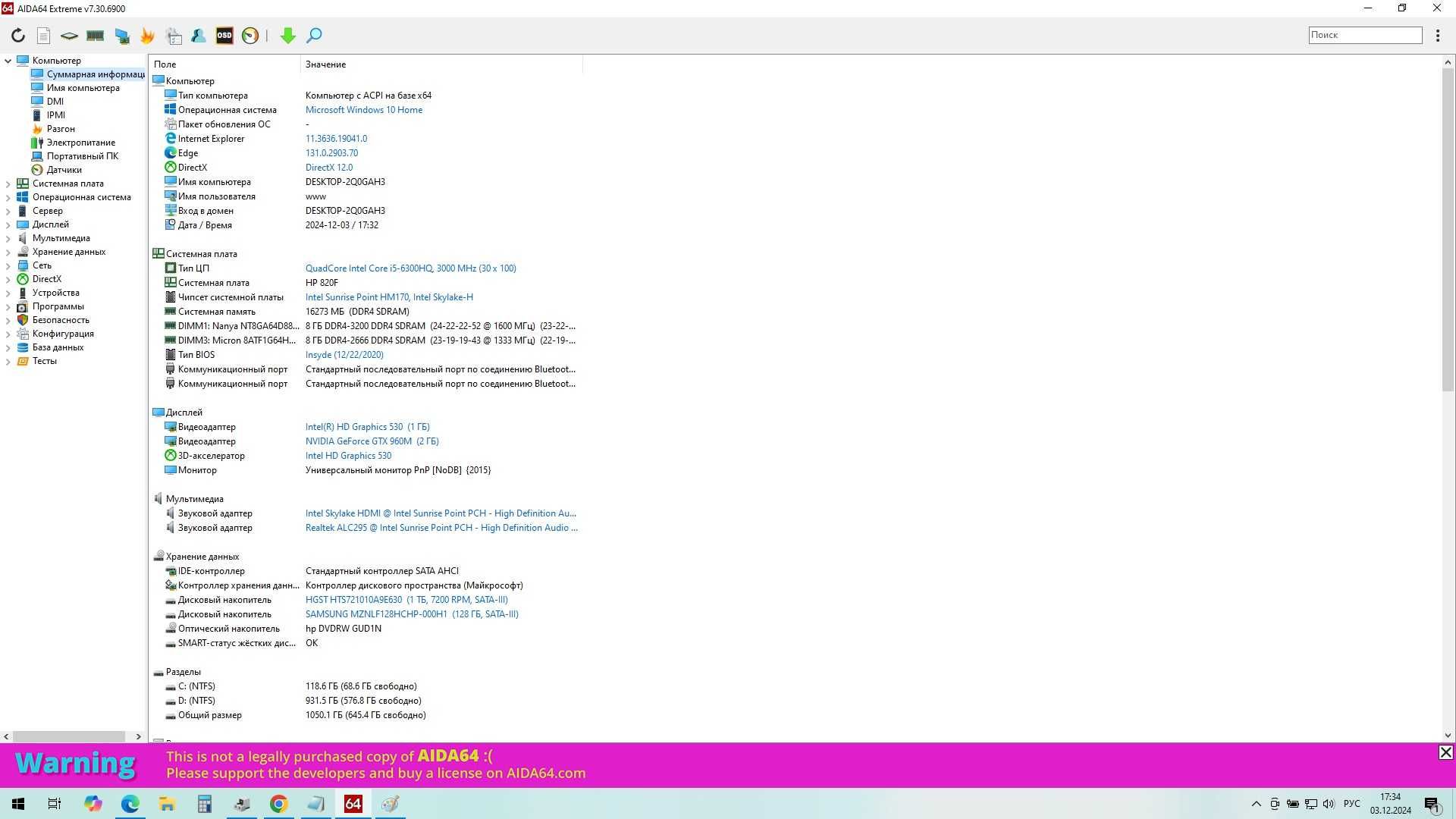
Task: Select Безопасность in the tree
Action: point(61,320)
